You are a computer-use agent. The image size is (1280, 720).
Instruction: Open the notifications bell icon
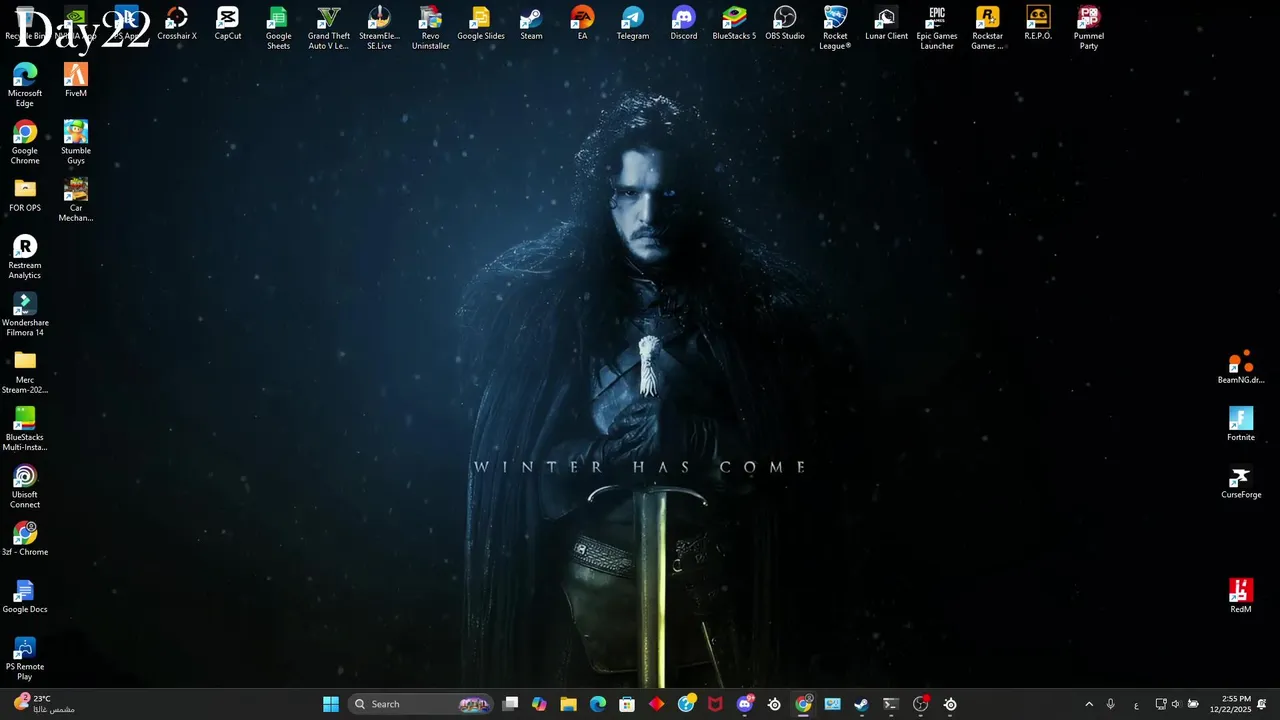[1262, 704]
